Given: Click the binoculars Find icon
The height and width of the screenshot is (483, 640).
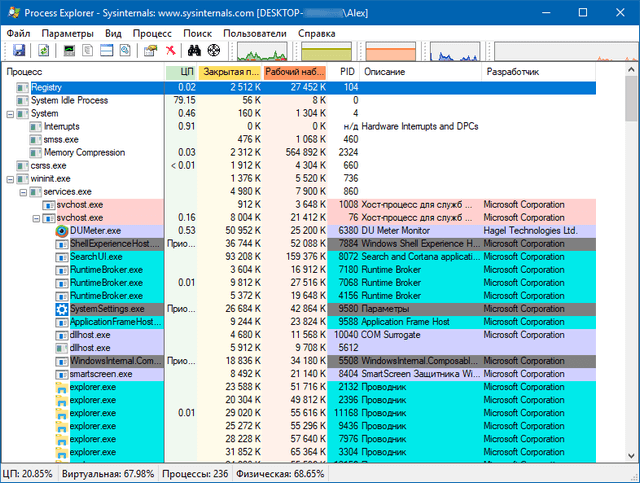Looking at the screenshot, I should tap(196, 50).
